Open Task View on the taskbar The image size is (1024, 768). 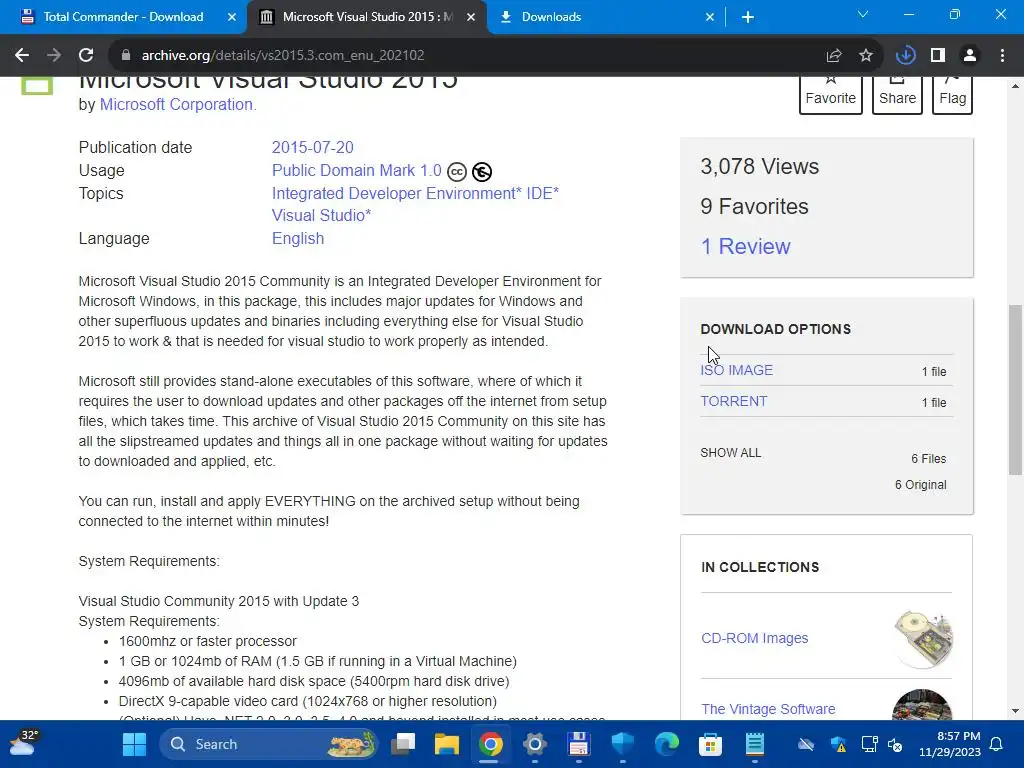[403, 744]
